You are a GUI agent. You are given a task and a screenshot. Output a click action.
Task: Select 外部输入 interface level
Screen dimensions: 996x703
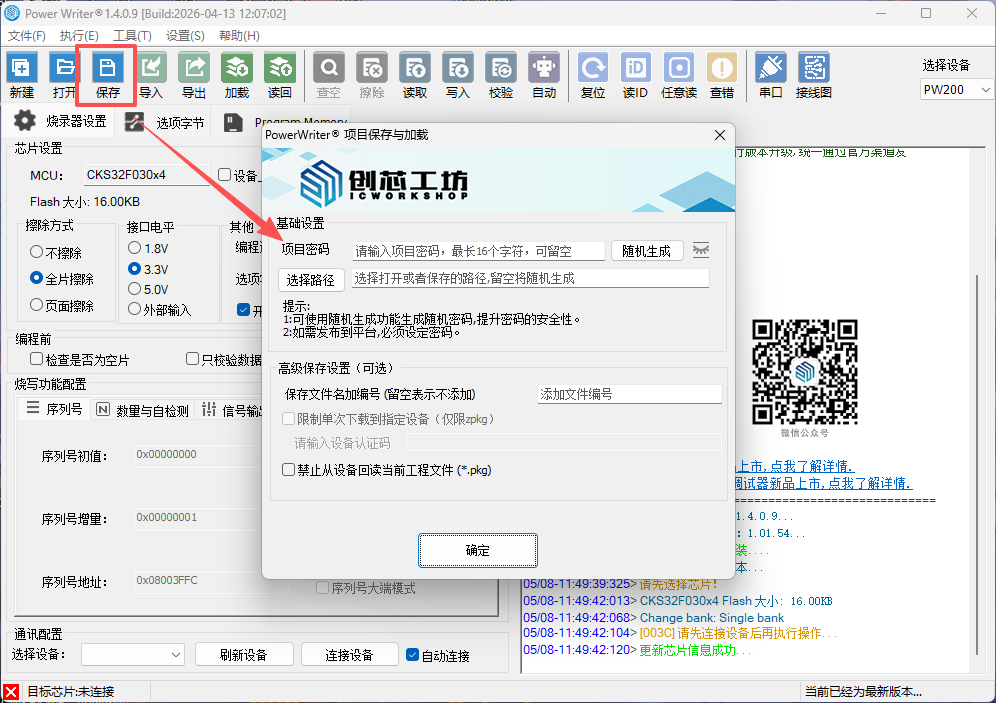click(159, 309)
